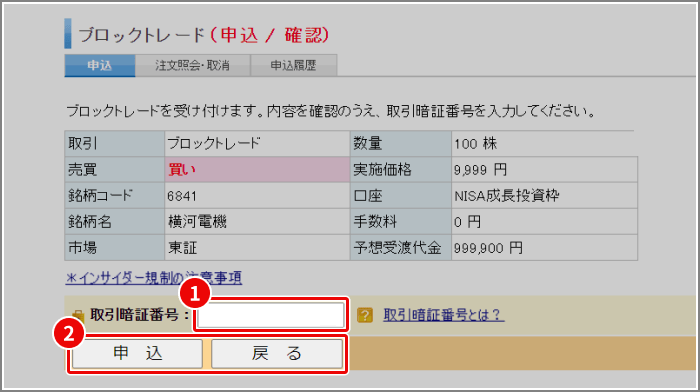The height and width of the screenshot is (392, 700).
Task: Switch to the 注文照会・取消 tab
Action: 192,66
